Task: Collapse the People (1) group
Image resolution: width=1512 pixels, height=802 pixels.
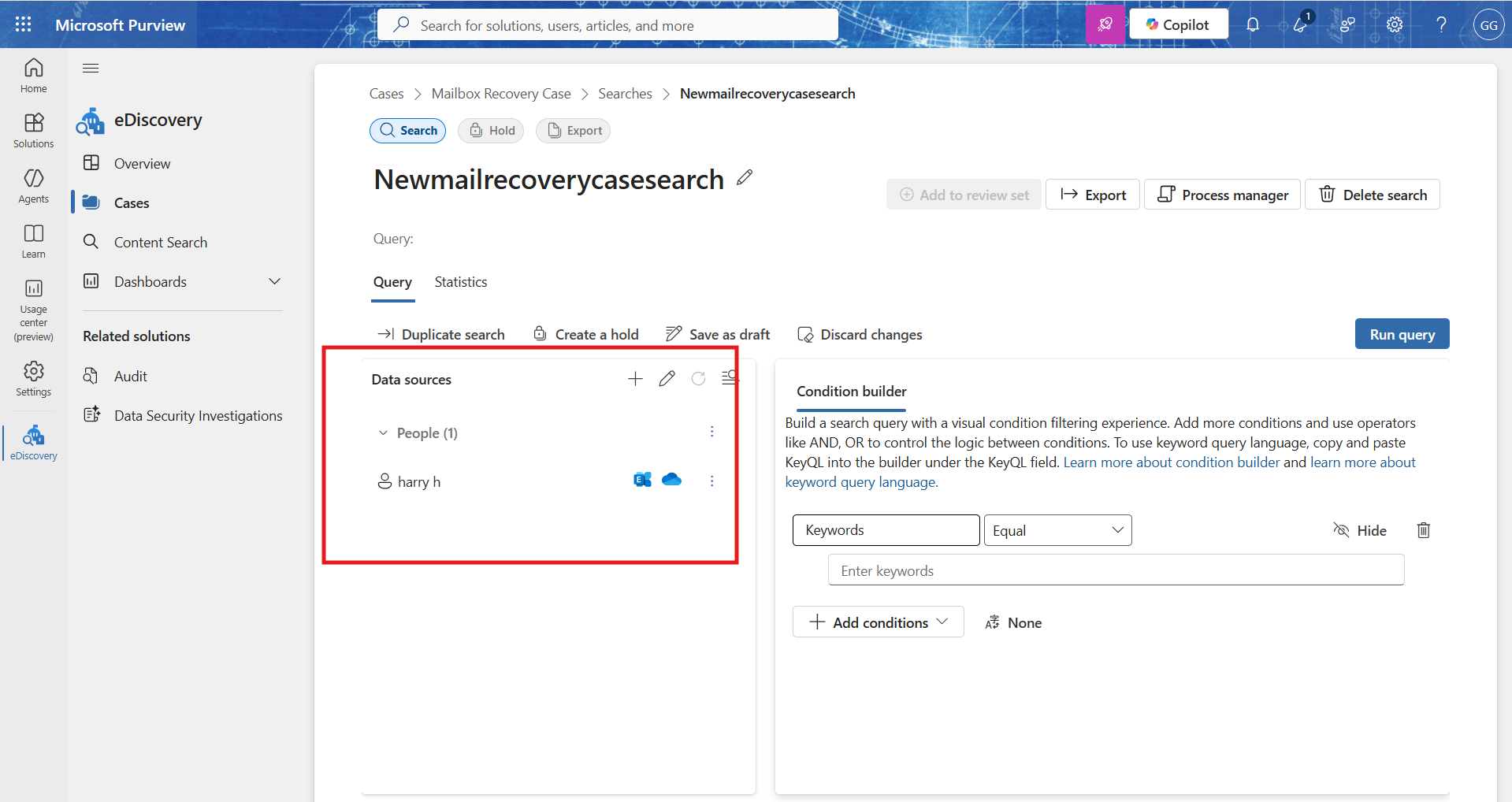Action: pyautogui.click(x=383, y=433)
